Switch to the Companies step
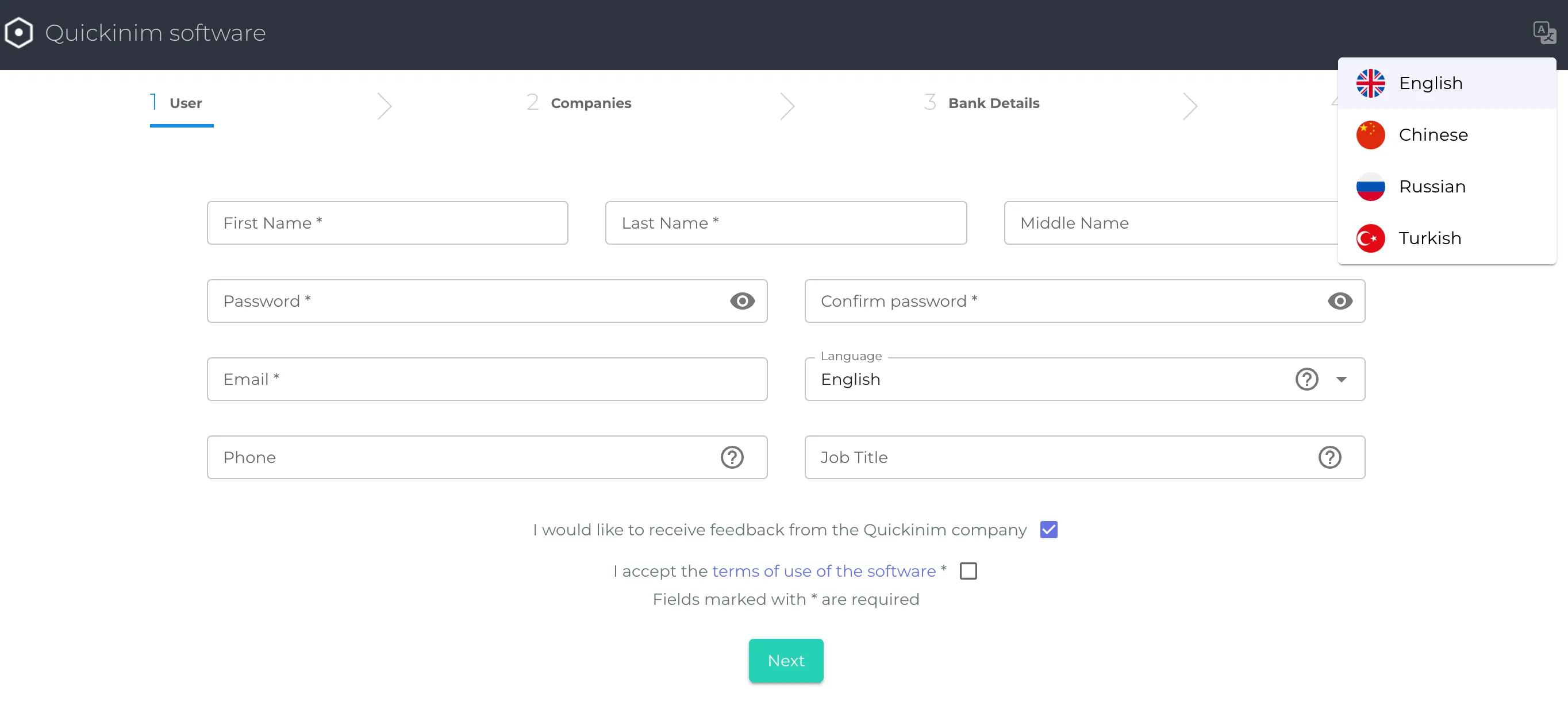The height and width of the screenshot is (710, 1568). (590, 103)
